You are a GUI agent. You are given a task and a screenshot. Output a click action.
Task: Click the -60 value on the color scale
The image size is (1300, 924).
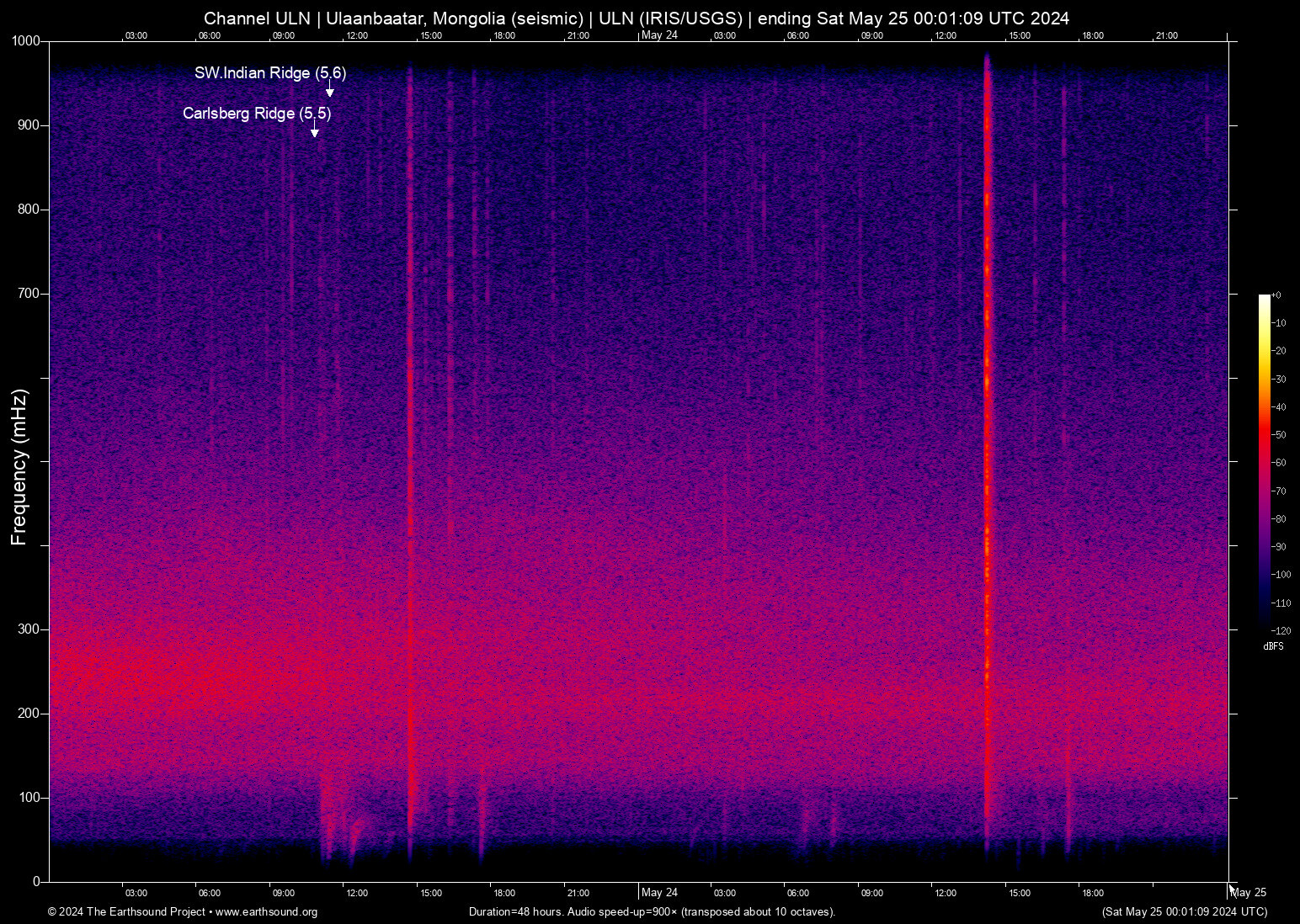(x=1279, y=463)
